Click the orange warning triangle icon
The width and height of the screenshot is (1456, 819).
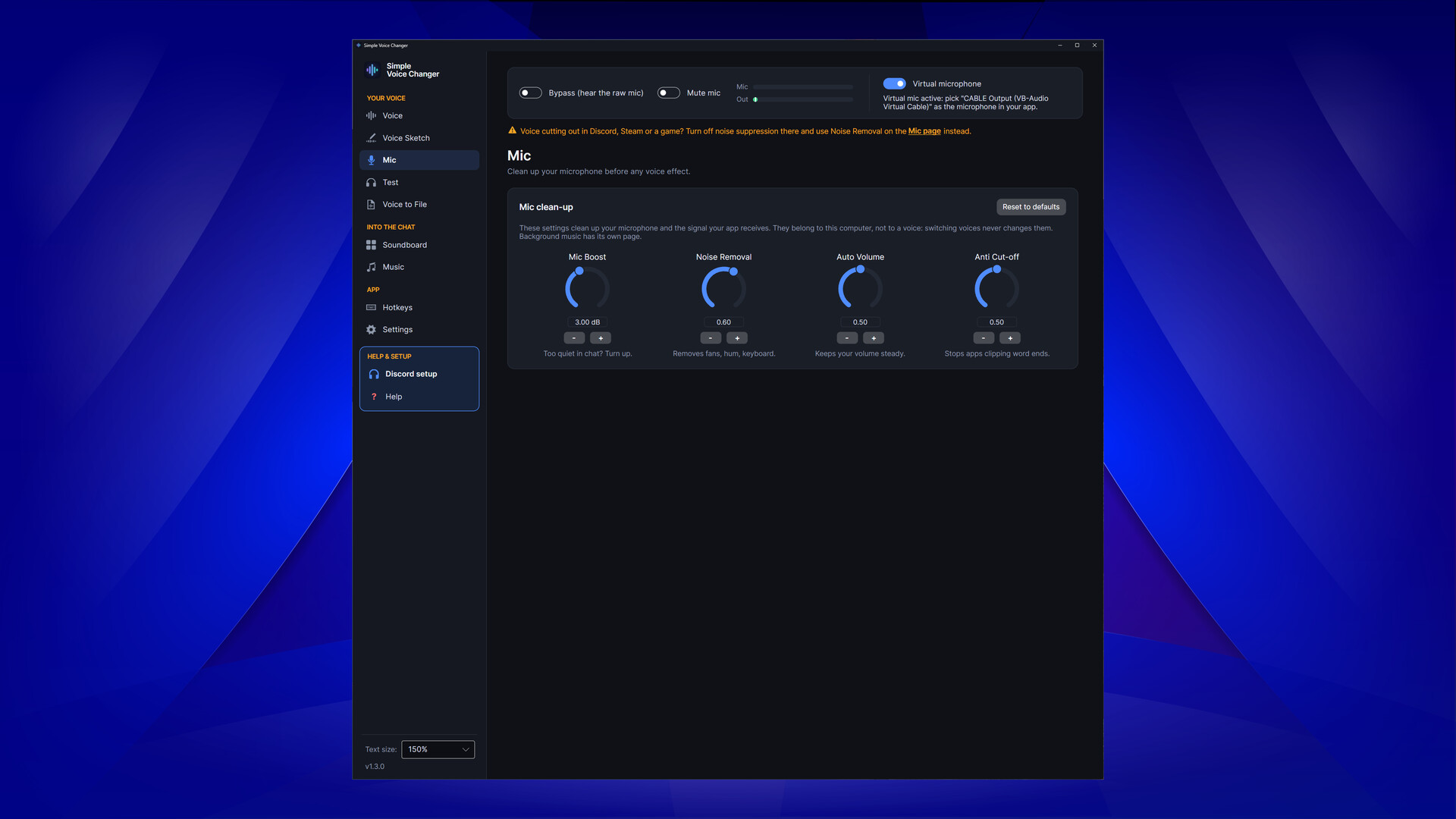[x=512, y=130]
